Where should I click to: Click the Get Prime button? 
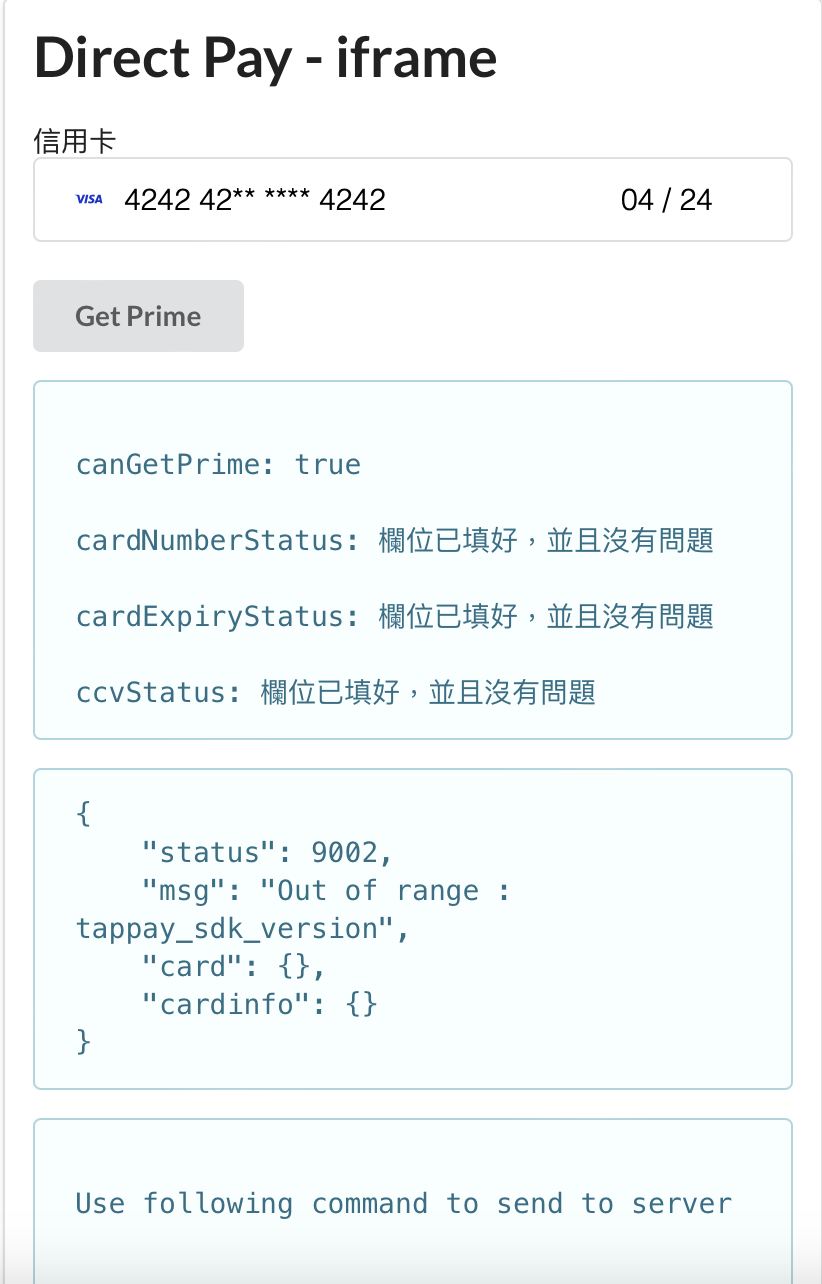coord(138,316)
